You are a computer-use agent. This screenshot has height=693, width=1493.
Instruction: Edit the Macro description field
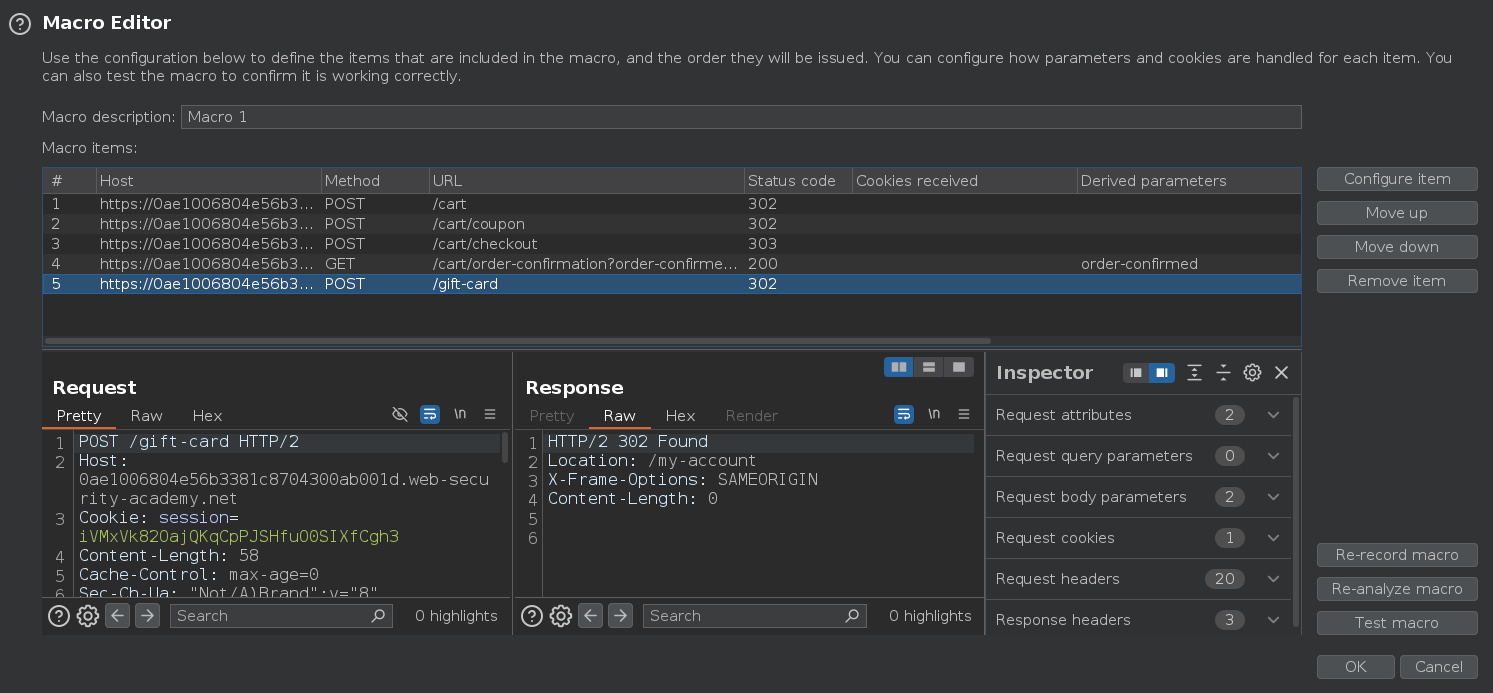(x=741, y=117)
